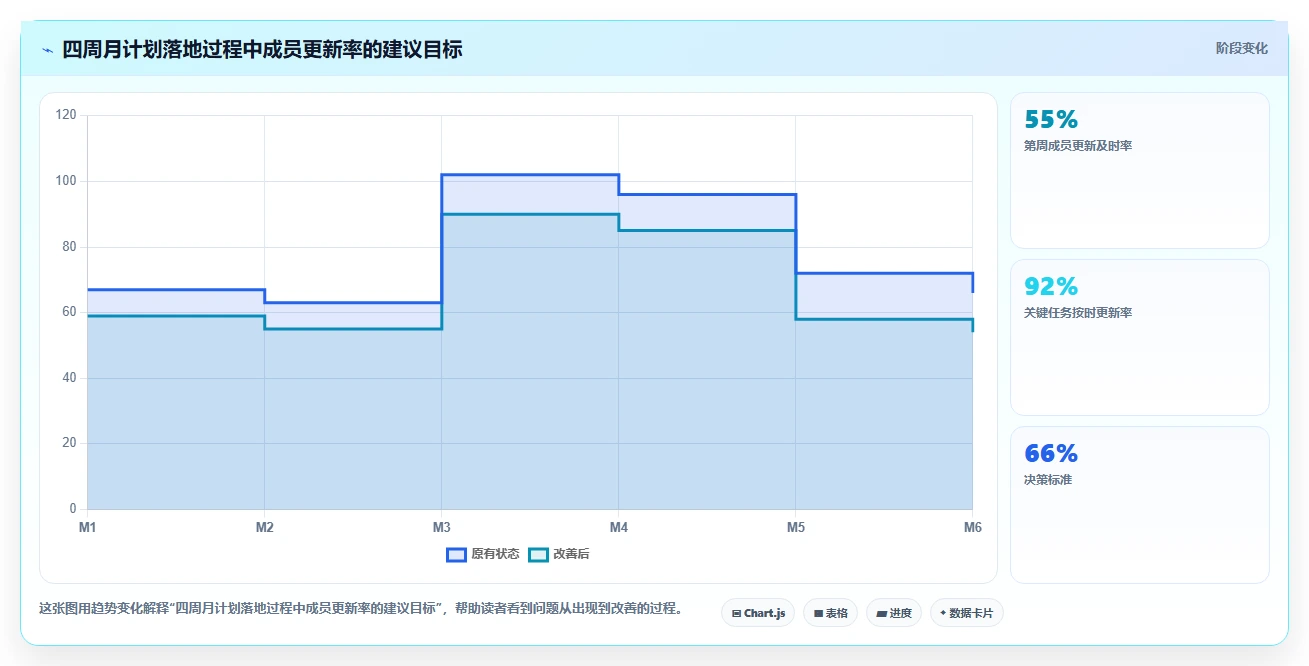Screen dimensions: 1309x666
Task: Click the 决策标准 caption
Action: [1048, 480]
